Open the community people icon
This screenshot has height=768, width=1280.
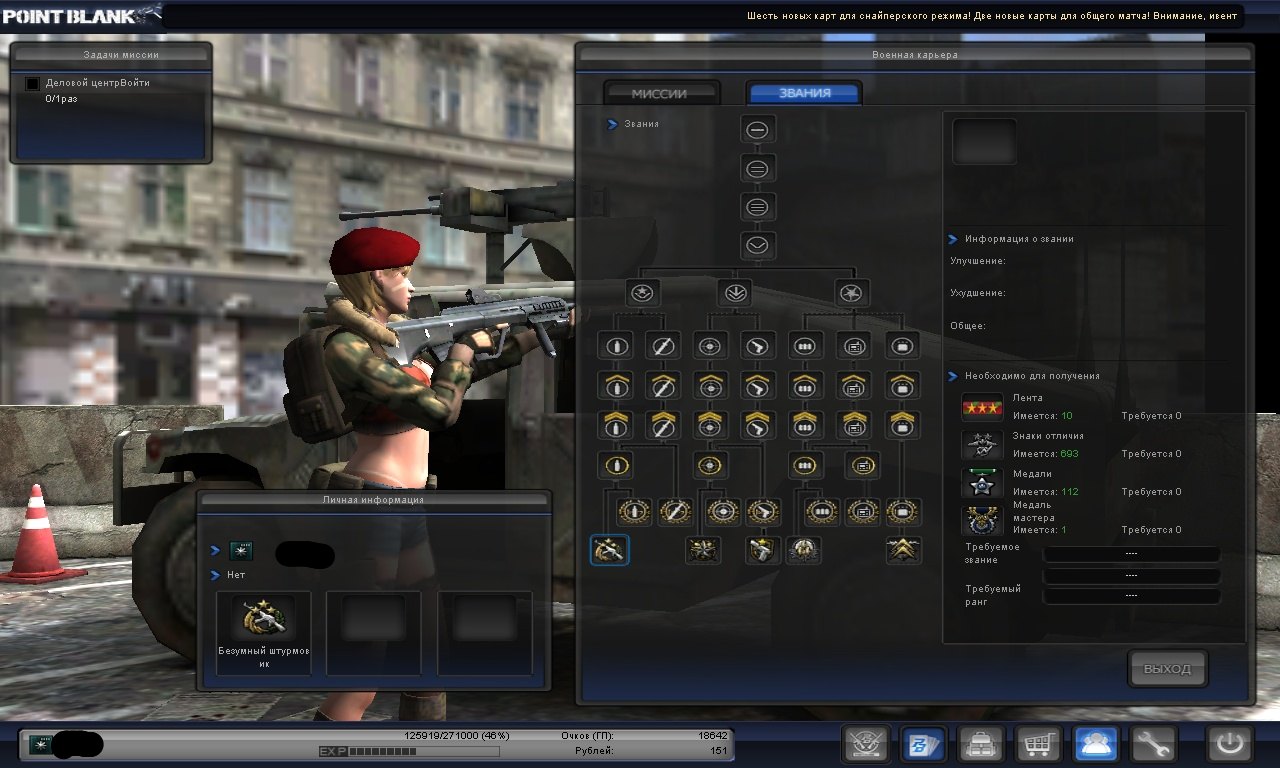click(x=1096, y=744)
